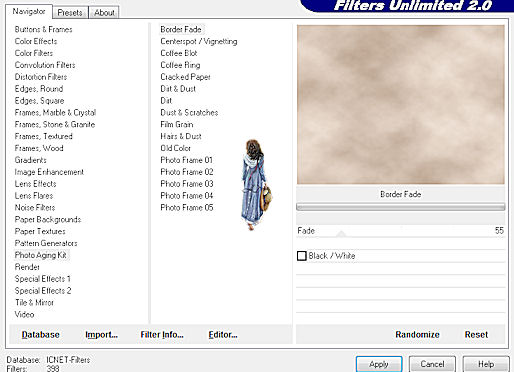Image resolution: width=514 pixels, height=372 pixels.
Task: Reset the filter parameters
Action: (476, 334)
